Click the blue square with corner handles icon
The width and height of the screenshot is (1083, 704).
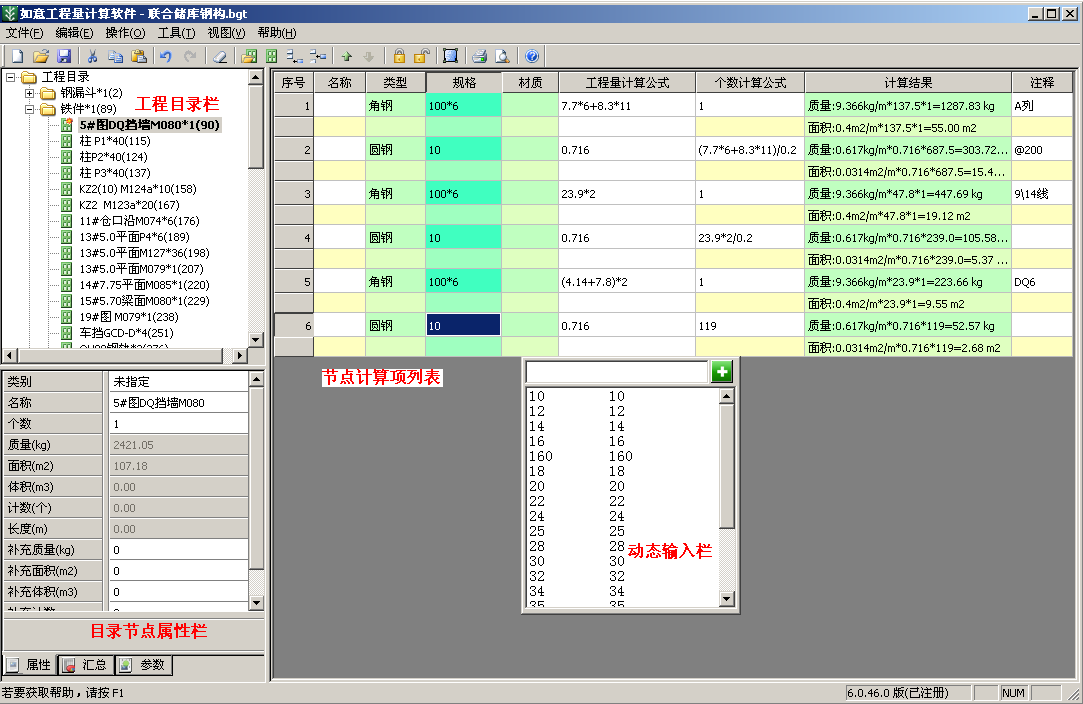coord(450,56)
